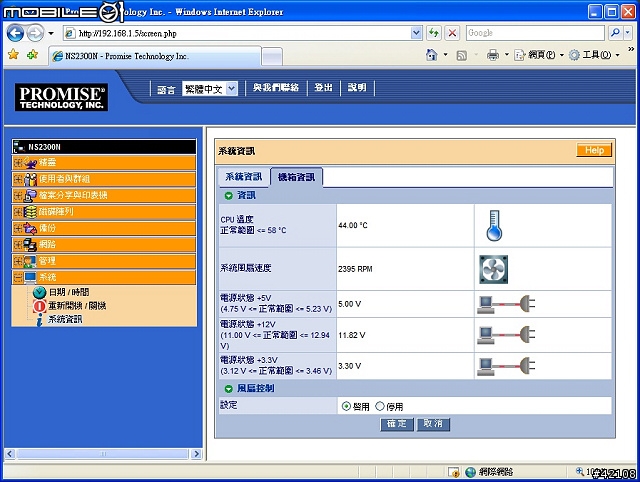Click the blue info icon beside 系統資訊
Screen dimensions: 640x482
pyautogui.click(x=40, y=320)
